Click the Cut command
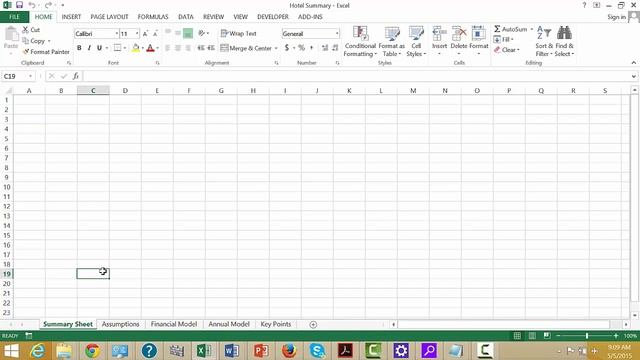This screenshot has height=360, width=640. (x=31, y=30)
